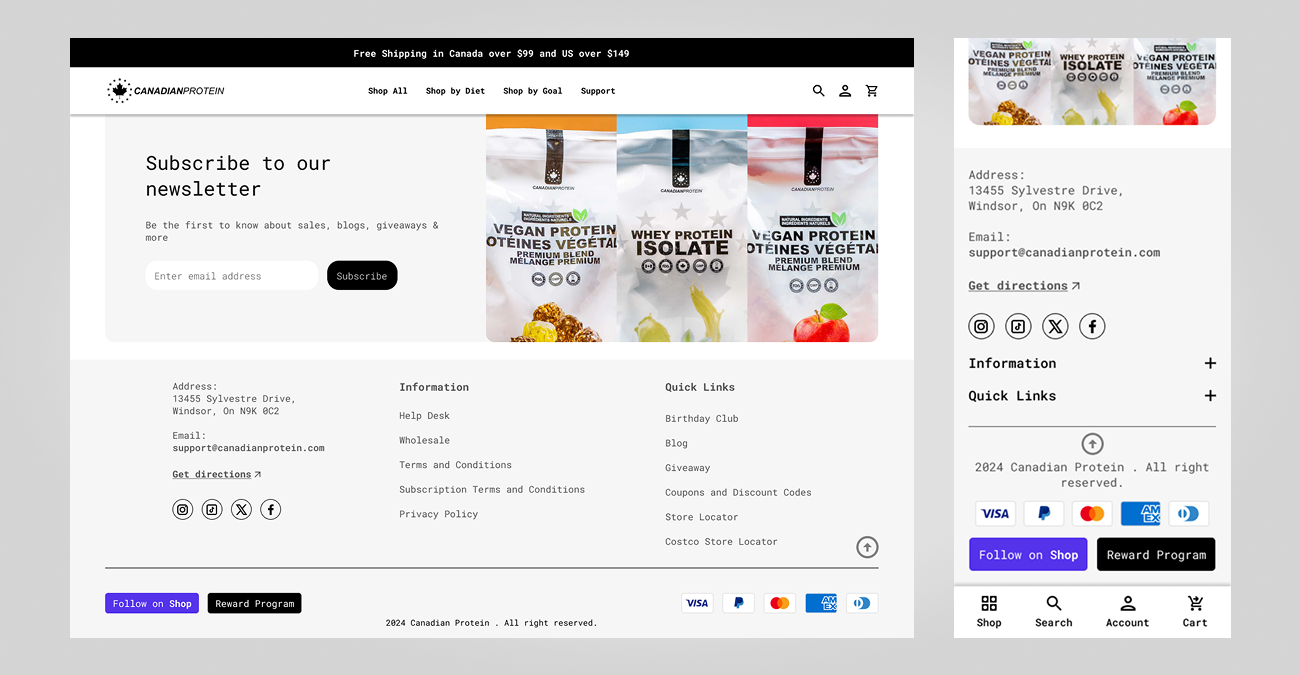Open search from desktop header magnifier icon

[818, 91]
